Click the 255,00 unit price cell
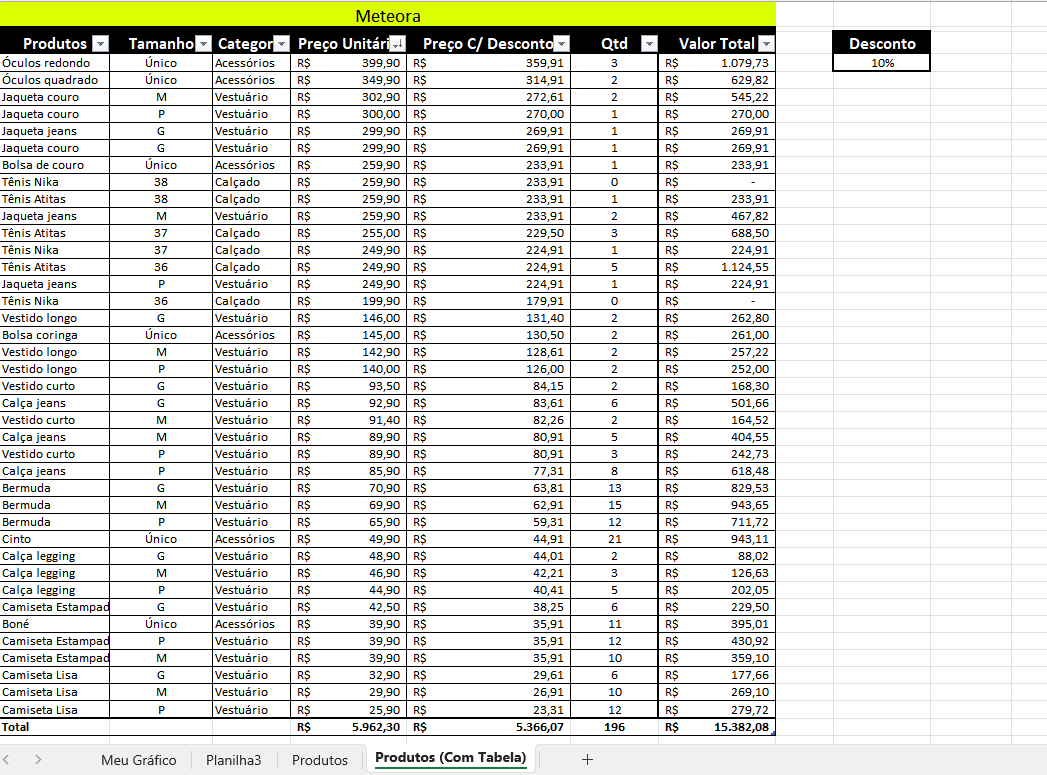 coord(349,233)
